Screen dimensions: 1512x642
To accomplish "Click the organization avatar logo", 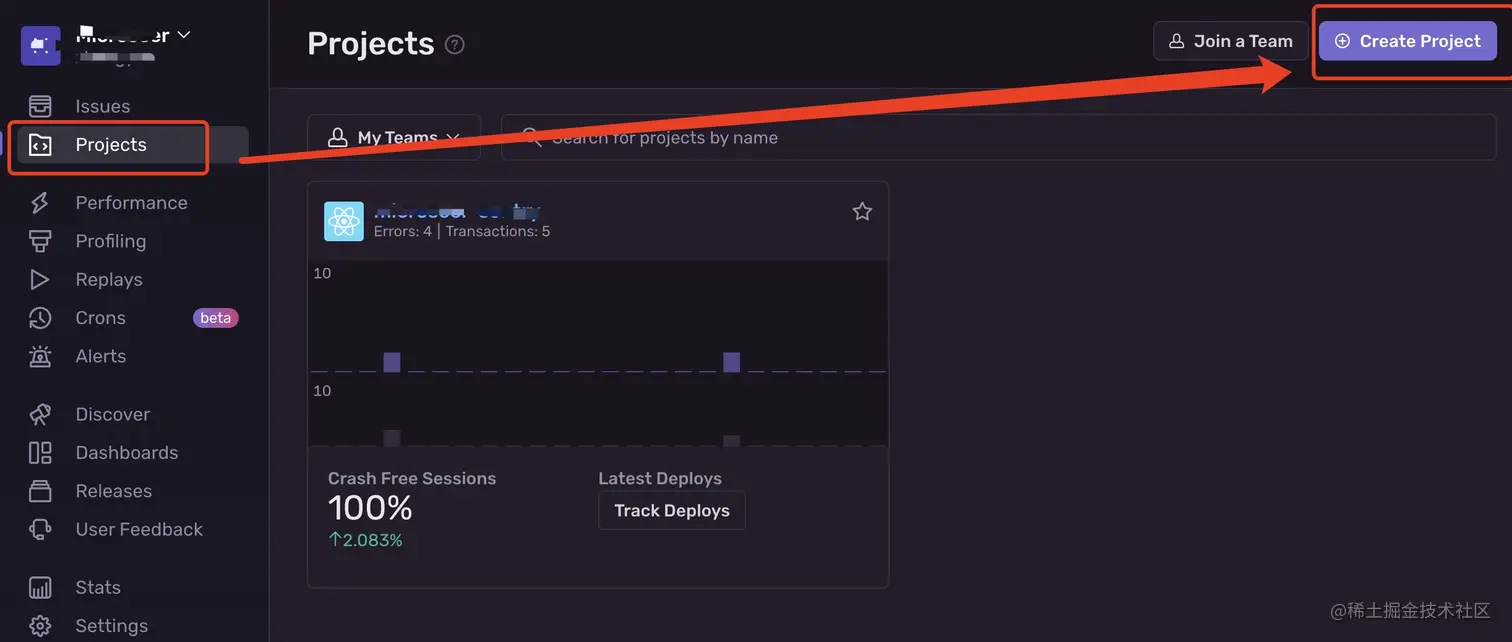I will point(41,45).
